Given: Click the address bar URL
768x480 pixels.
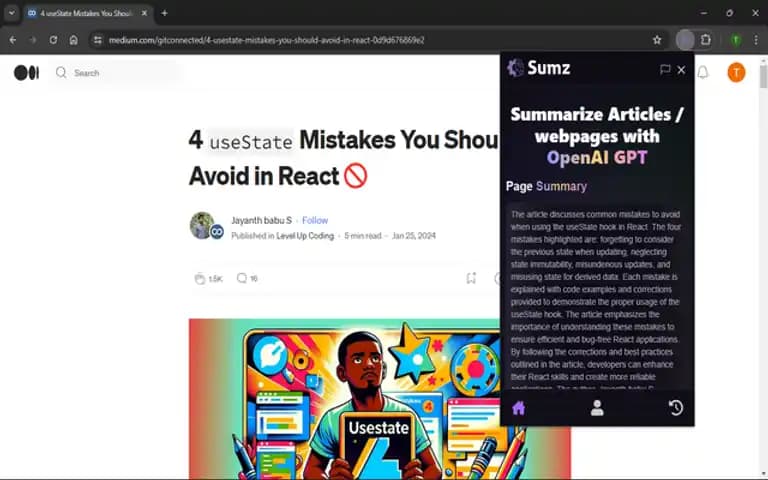Looking at the screenshot, I should (x=266, y=40).
